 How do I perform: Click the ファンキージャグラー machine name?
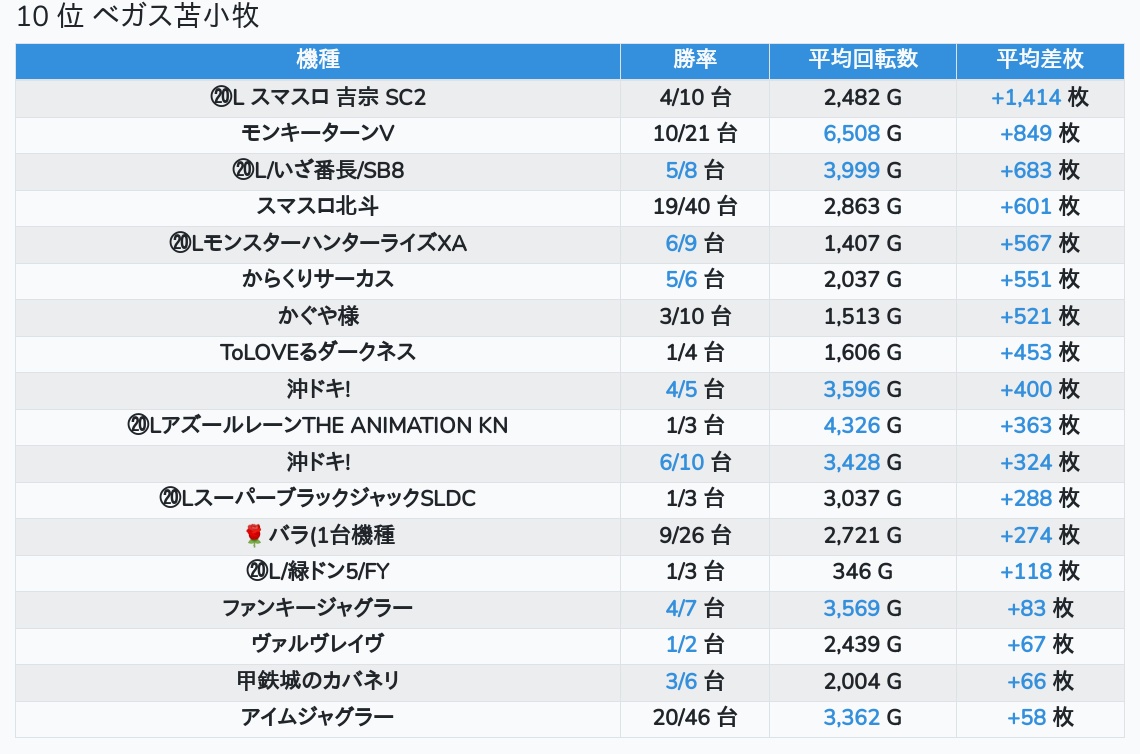click(x=318, y=608)
